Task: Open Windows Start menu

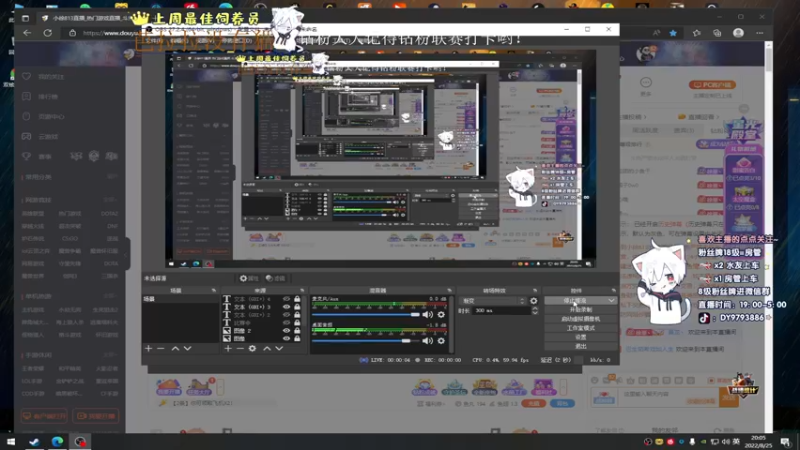Action: (x=11, y=442)
